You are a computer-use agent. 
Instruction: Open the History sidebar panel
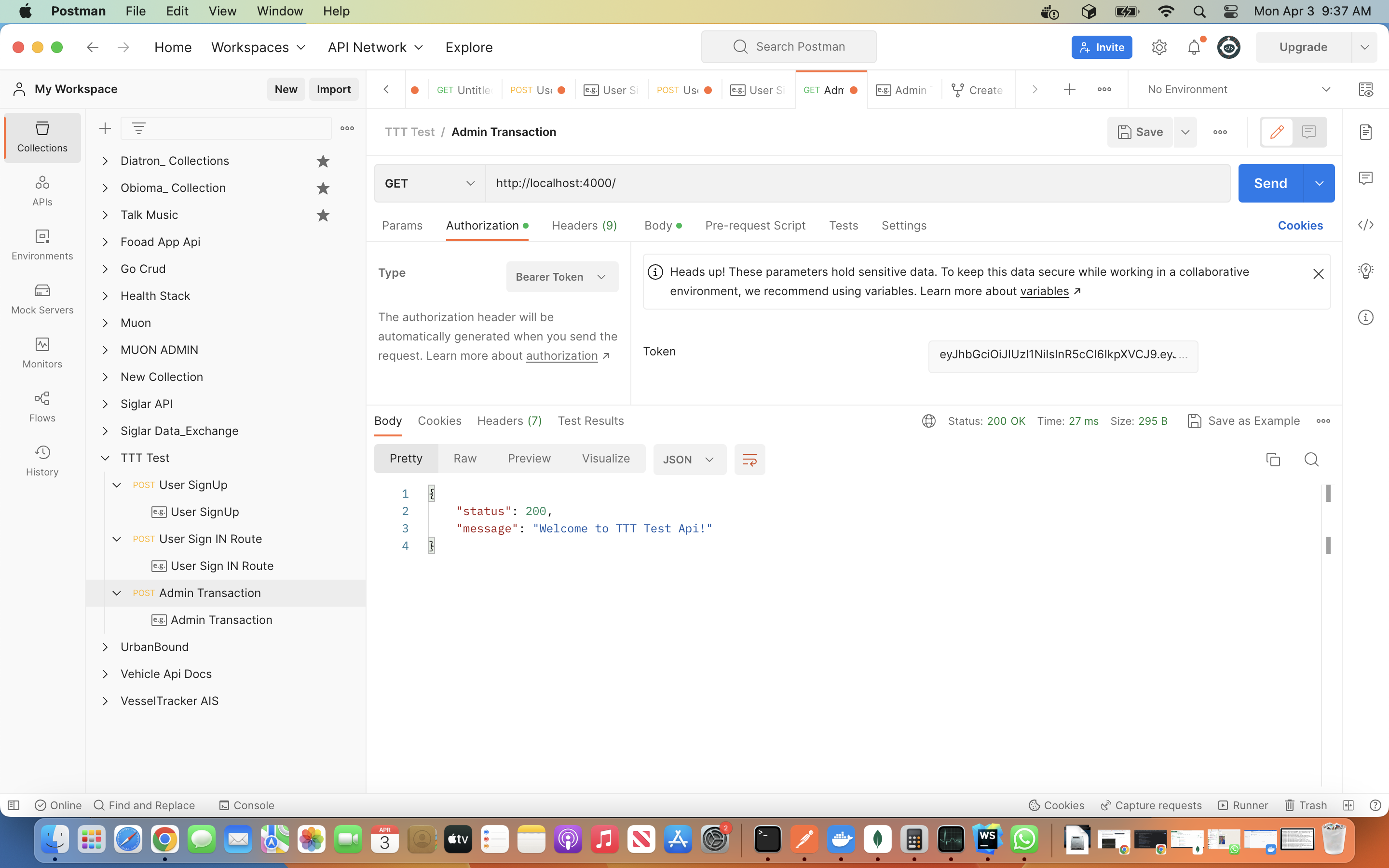42,461
